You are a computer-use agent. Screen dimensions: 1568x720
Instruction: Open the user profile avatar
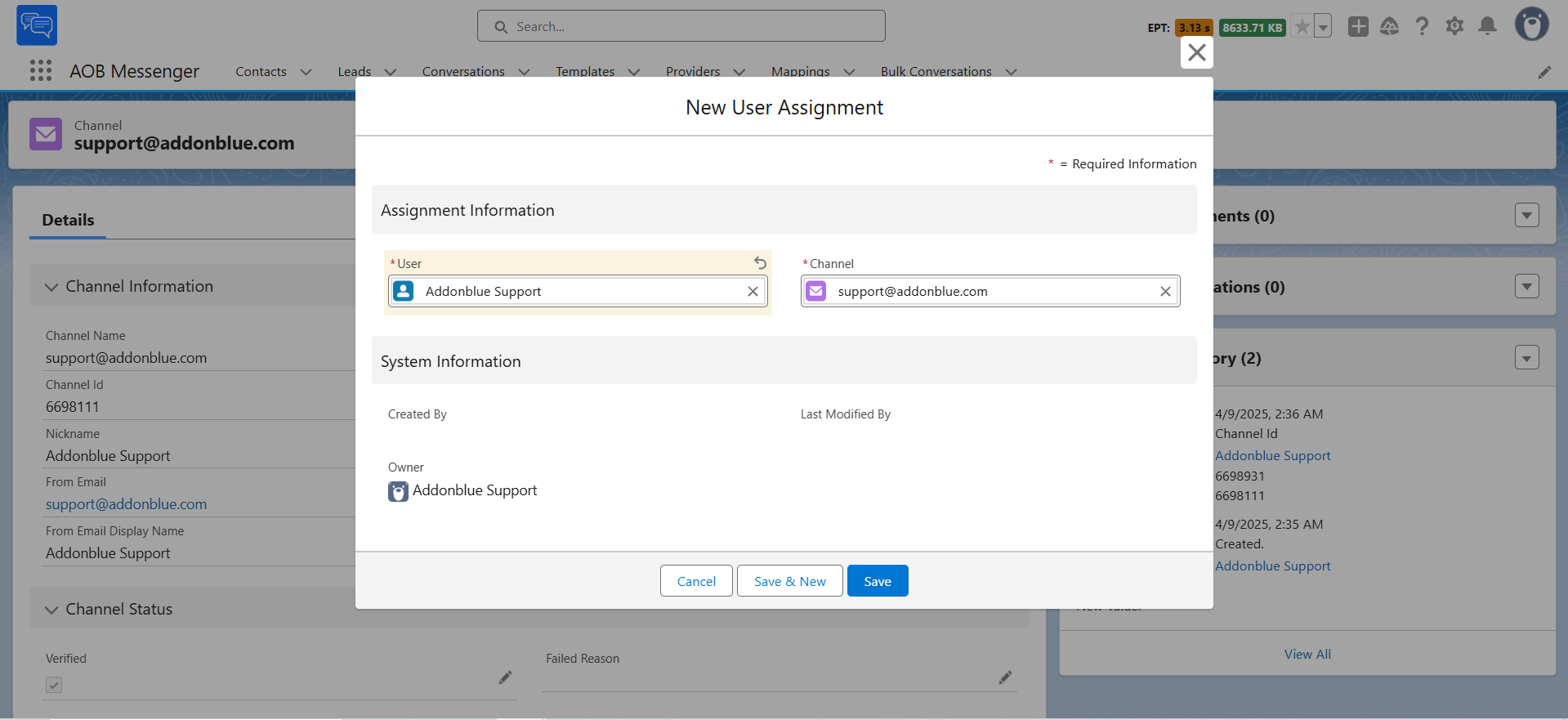[1532, 25]
